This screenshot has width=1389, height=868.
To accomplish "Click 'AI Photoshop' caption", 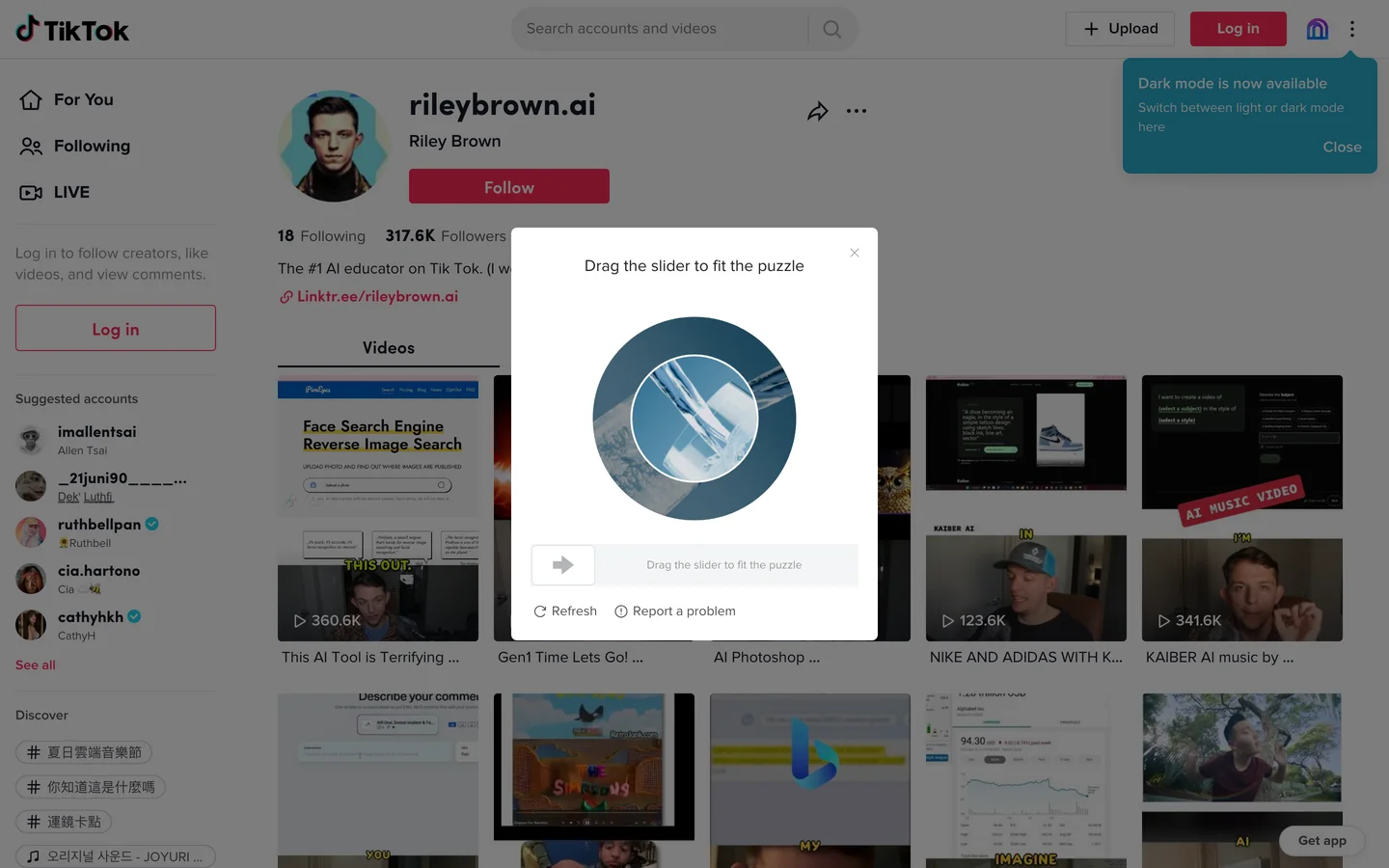I will click(x=767, y=657).
